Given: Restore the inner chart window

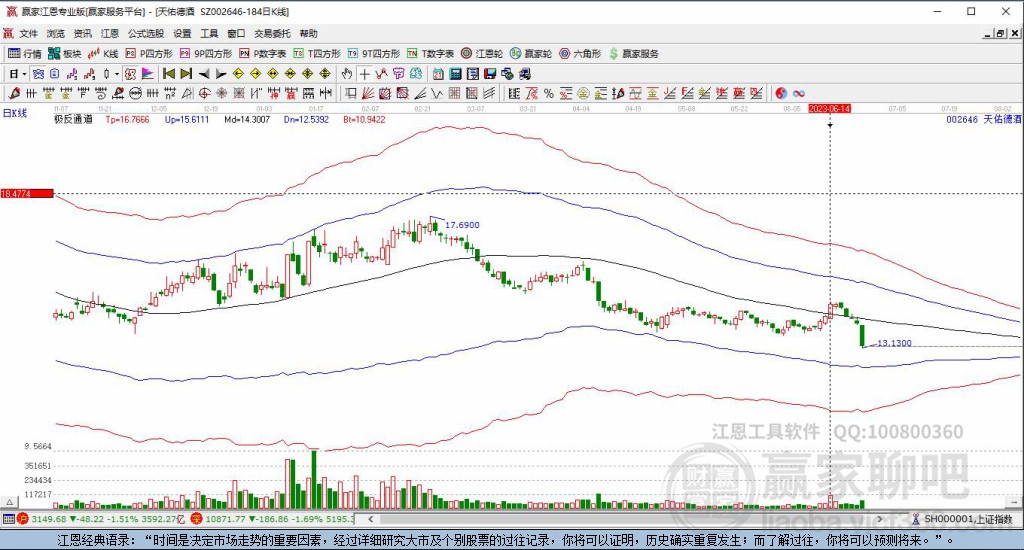Looking at the screenshot, I should click(x=1000, y=33).
